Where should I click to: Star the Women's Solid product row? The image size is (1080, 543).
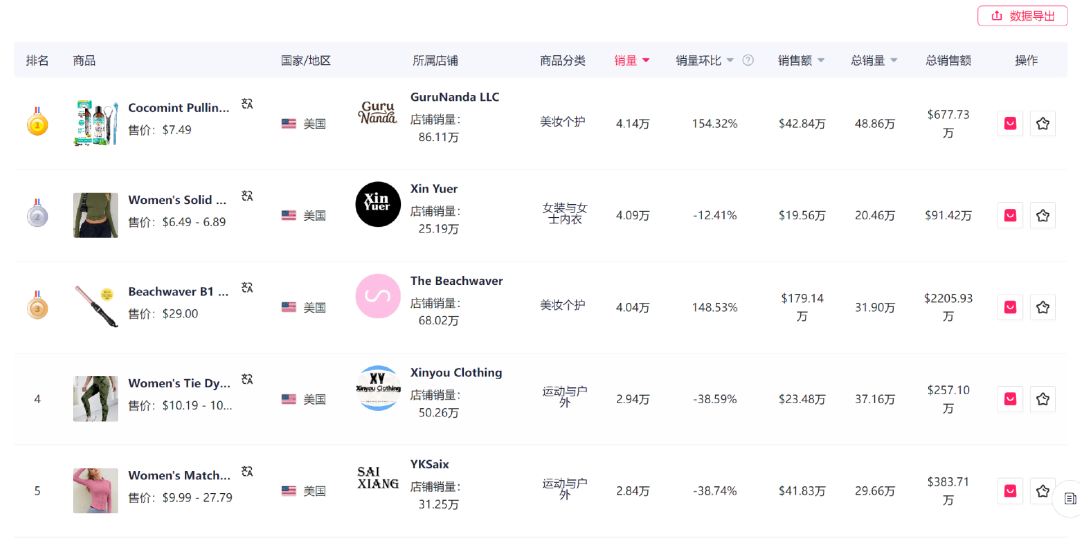[x=1043, y=216]
